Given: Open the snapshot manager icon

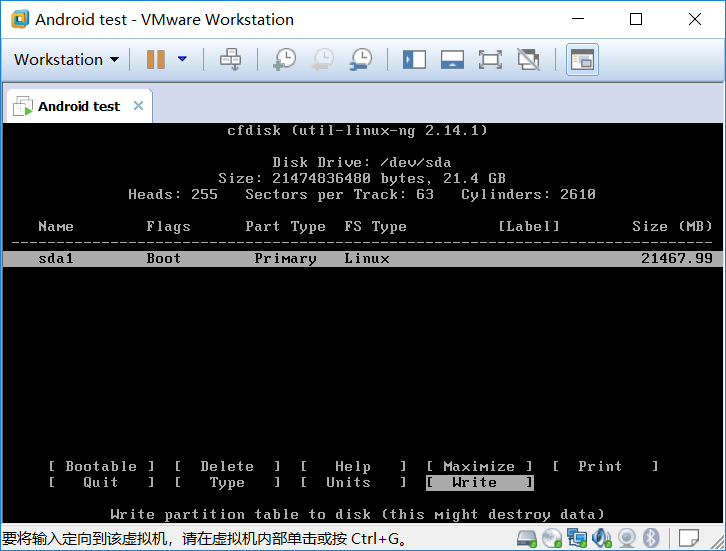Looking at the screenshot, I should pyautogui.click(x=360, y=60).
